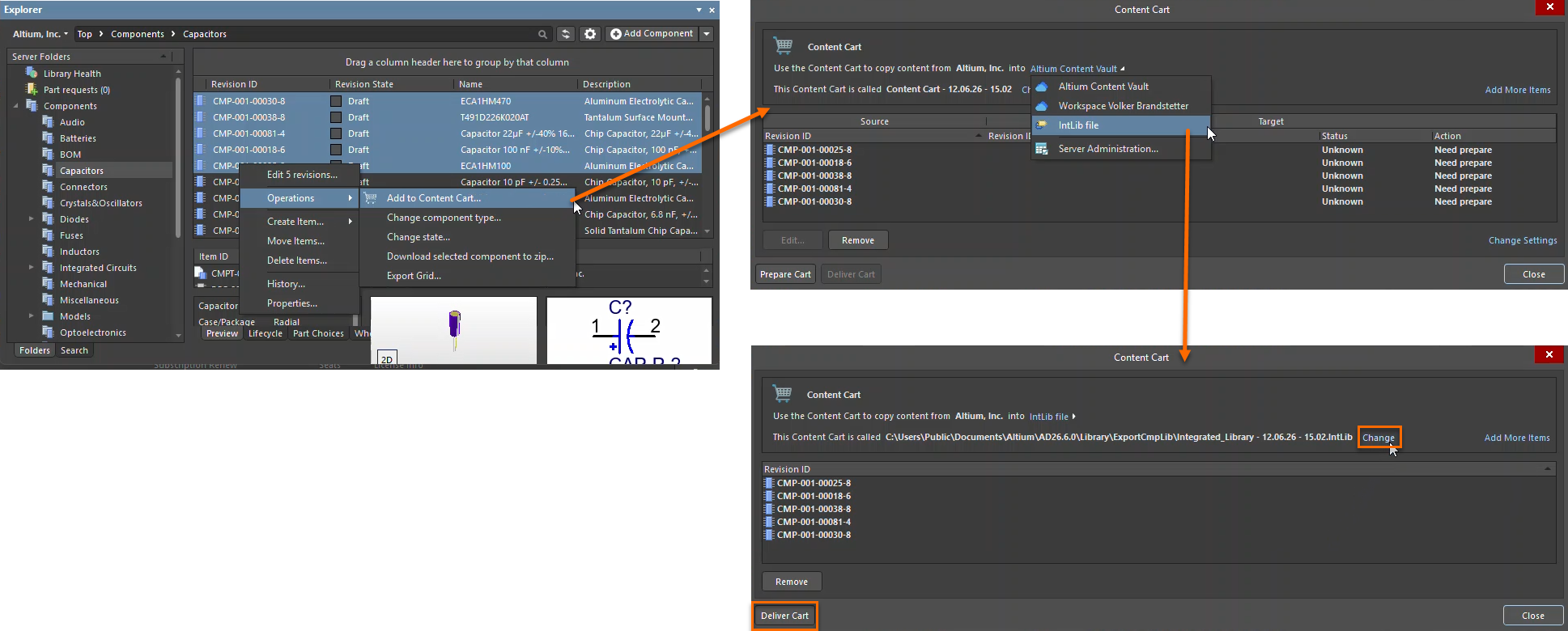Click the Models folder icon
The height and width of the screenshot is (631, 1568).
pyautogui.click(x=49, y=315)
